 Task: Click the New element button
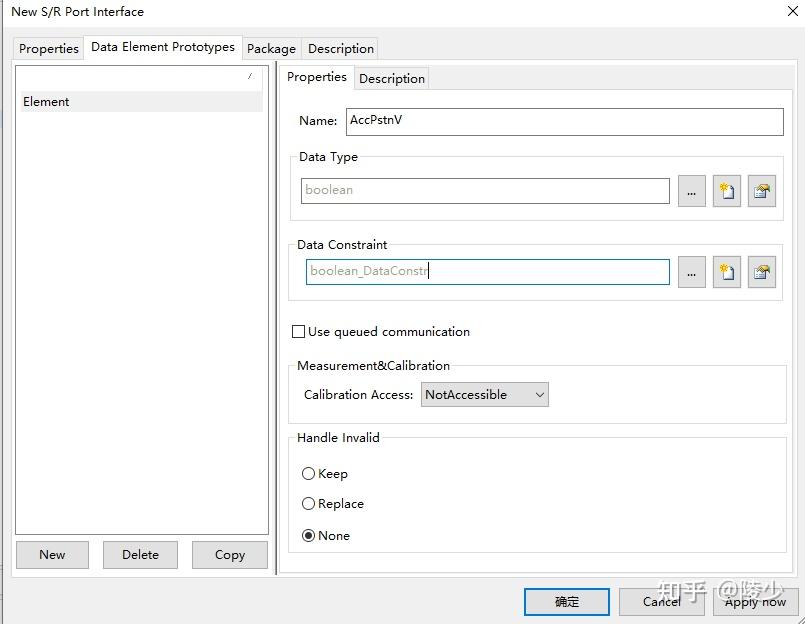[52, 555]
